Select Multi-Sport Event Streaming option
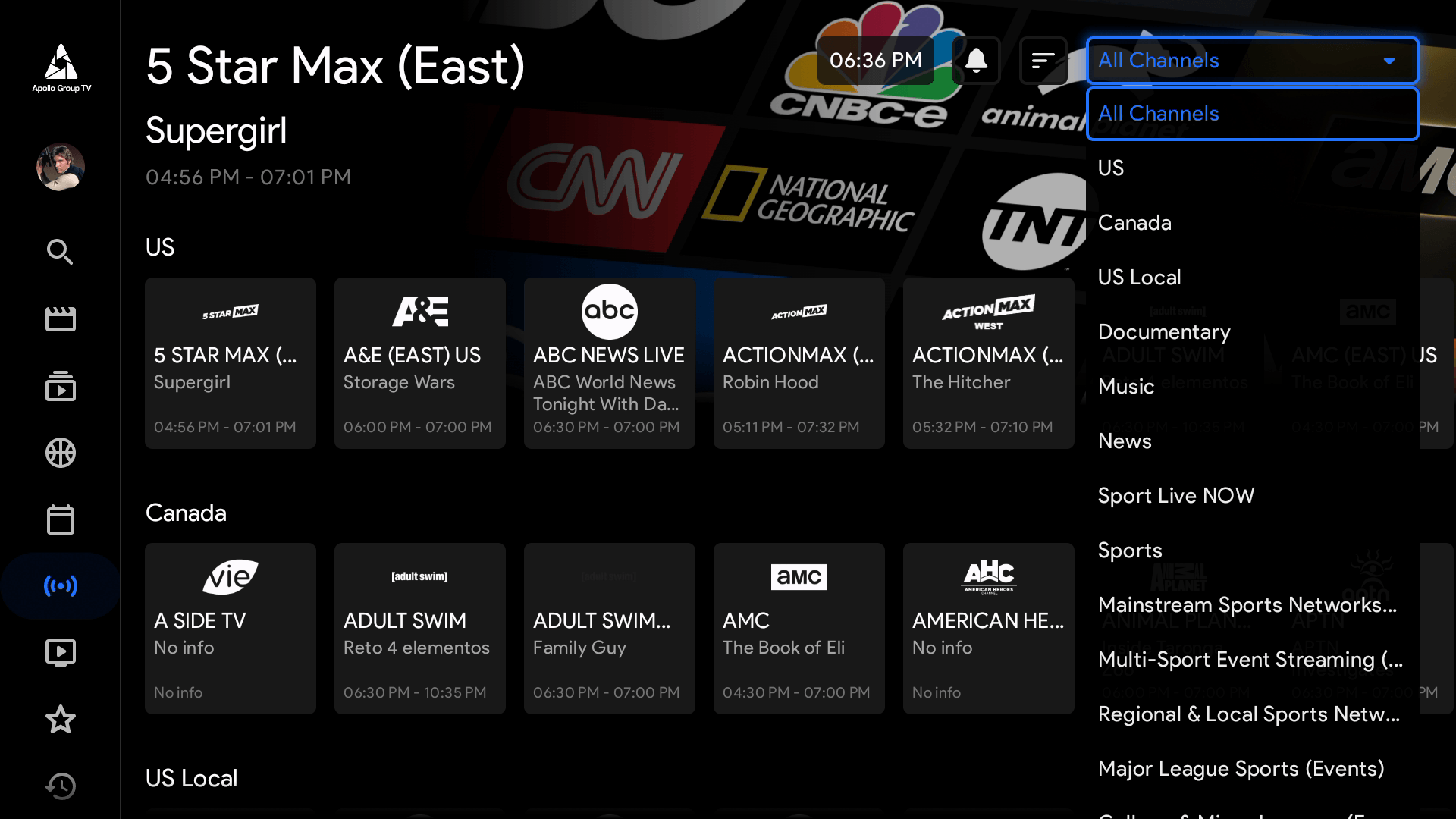 1253,660
